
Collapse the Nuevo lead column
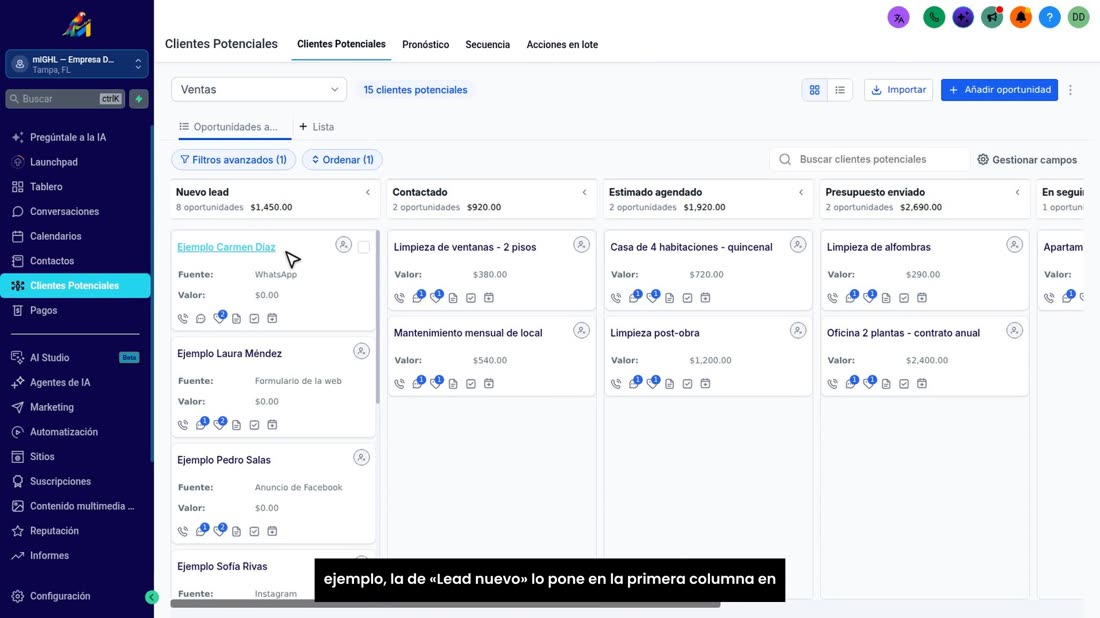[368, 192]
